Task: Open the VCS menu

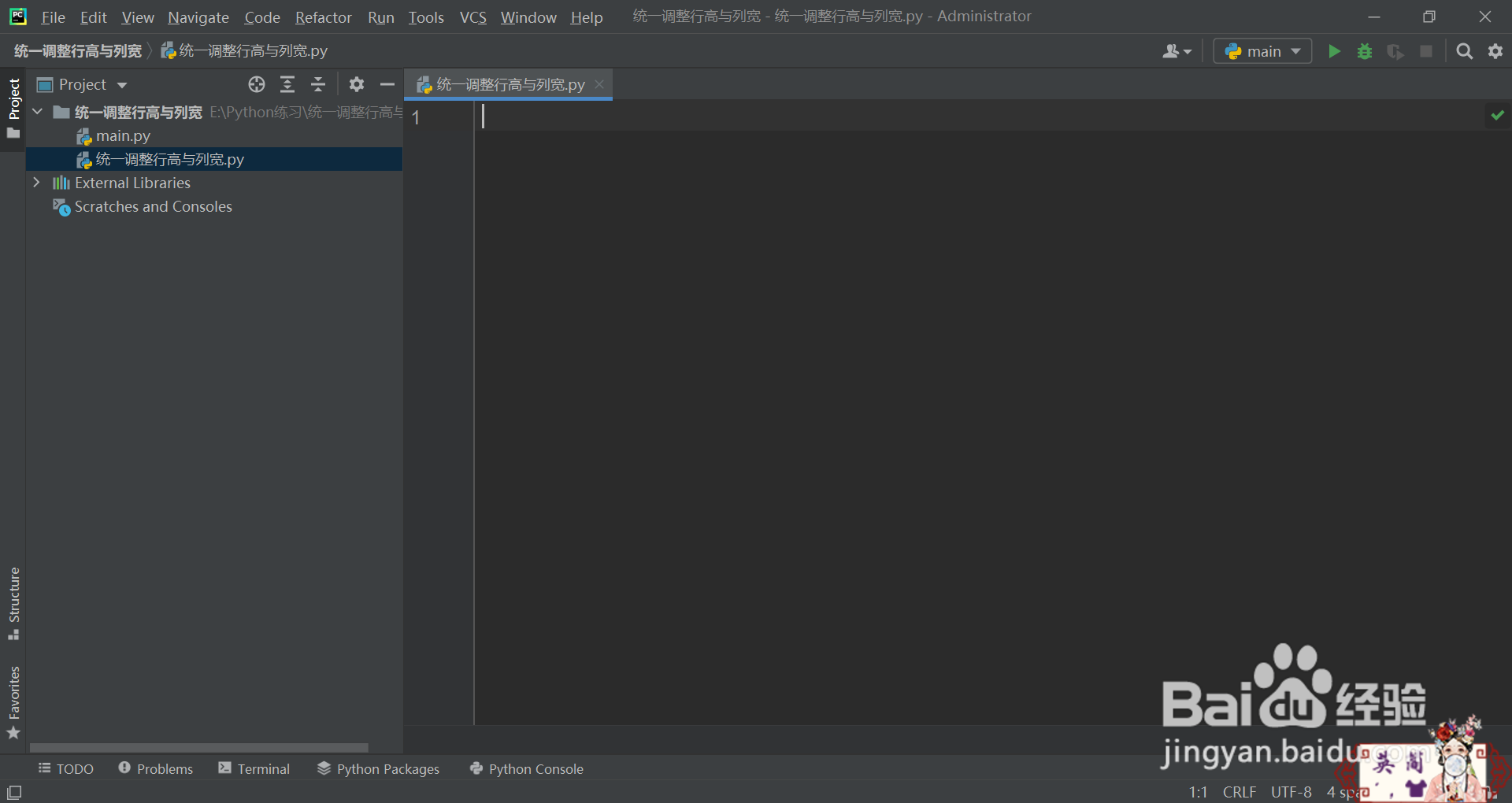Action: pos(472,17)
